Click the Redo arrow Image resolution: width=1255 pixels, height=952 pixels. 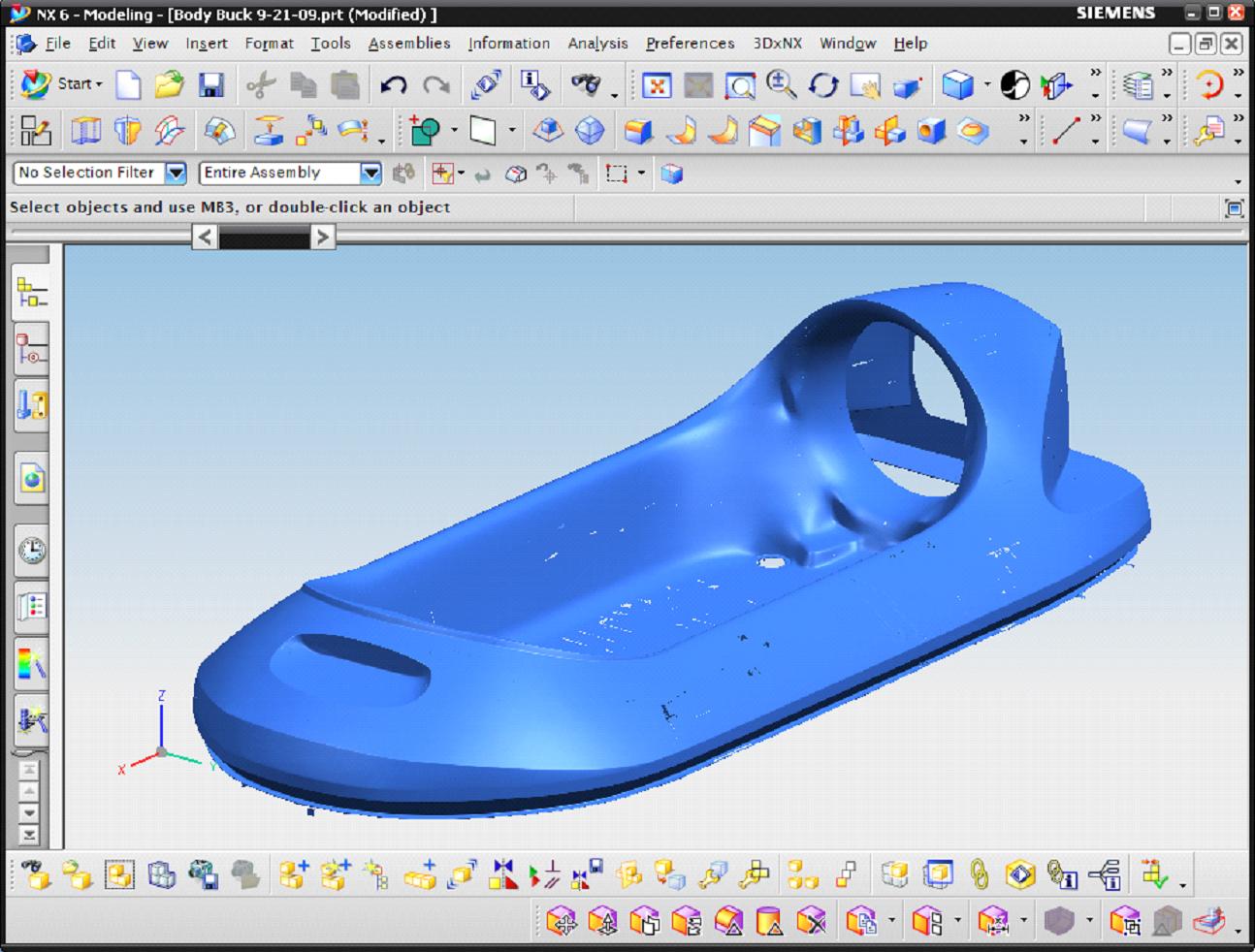click(x=435, y=85)
